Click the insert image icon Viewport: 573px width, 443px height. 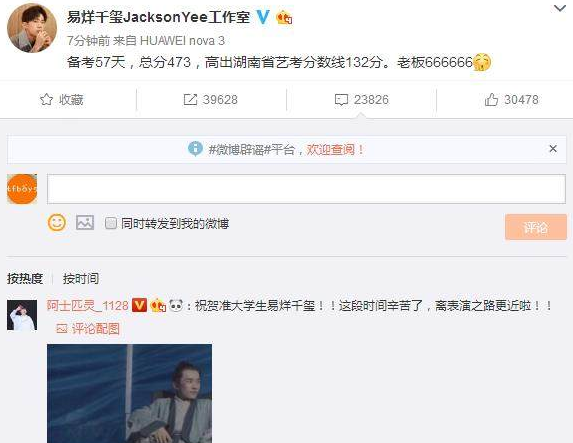85,223
